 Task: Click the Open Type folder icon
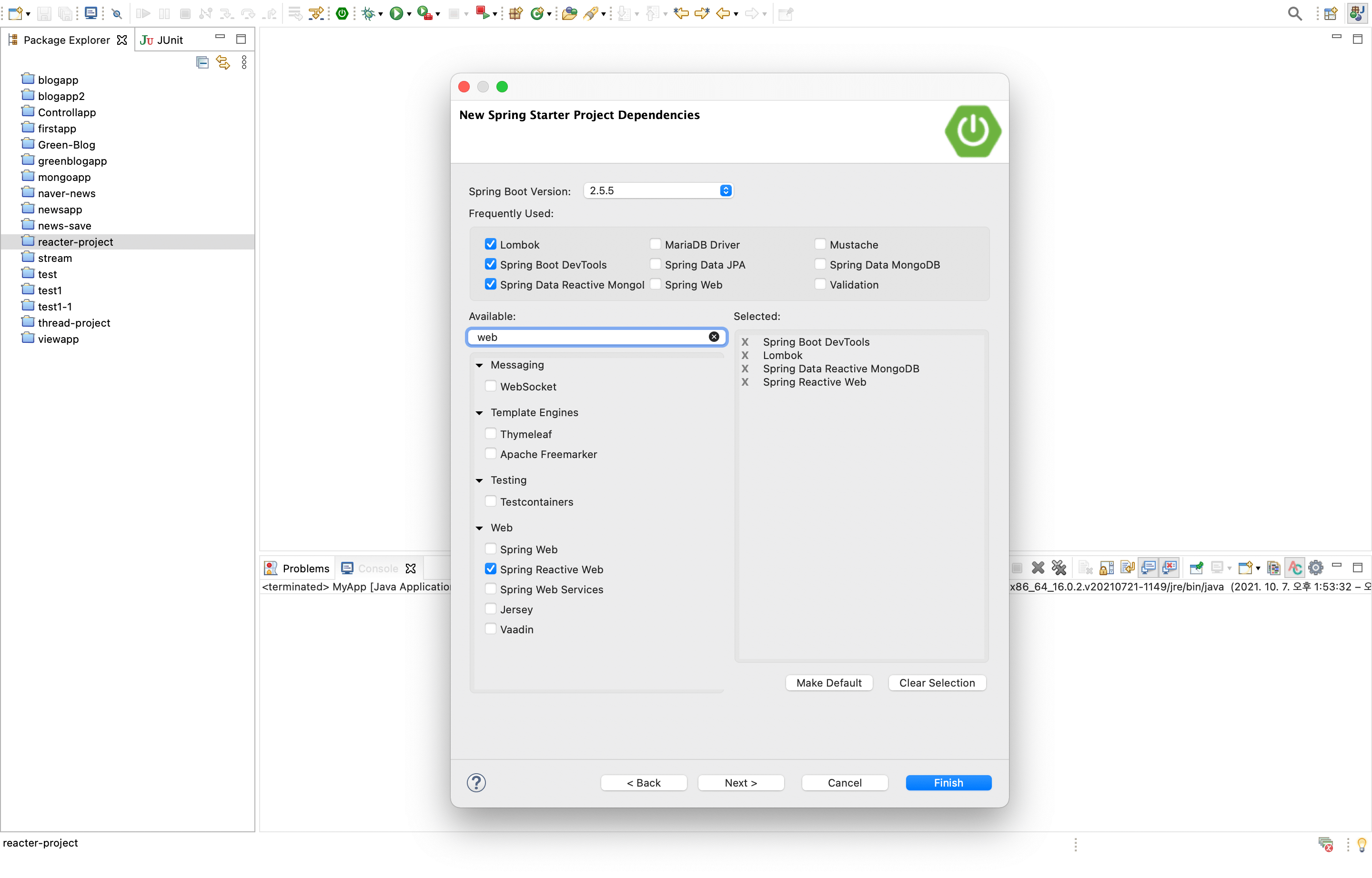[x=569, y=13]
